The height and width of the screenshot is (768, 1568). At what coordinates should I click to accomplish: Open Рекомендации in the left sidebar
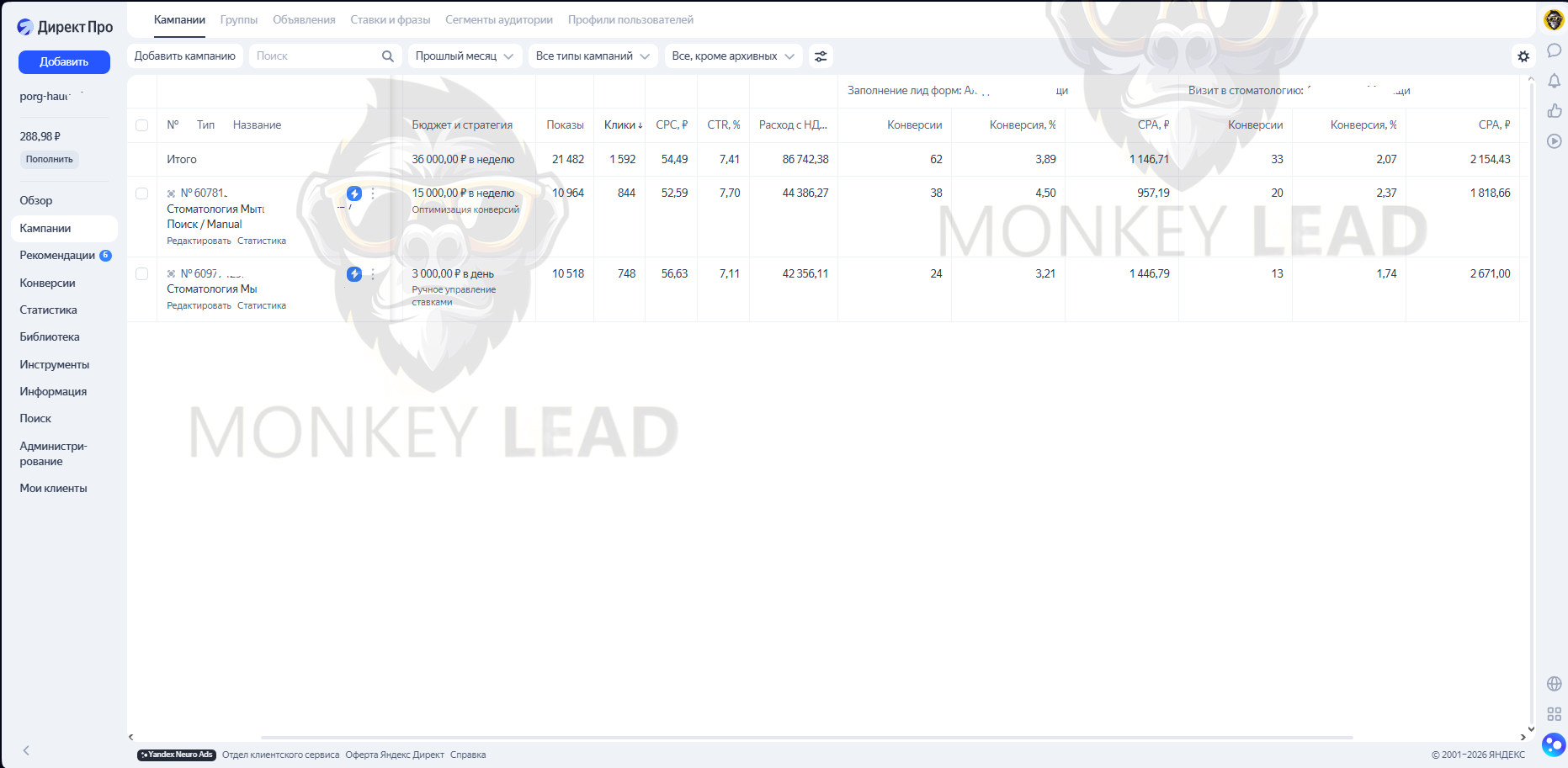[x=57, y=256]
